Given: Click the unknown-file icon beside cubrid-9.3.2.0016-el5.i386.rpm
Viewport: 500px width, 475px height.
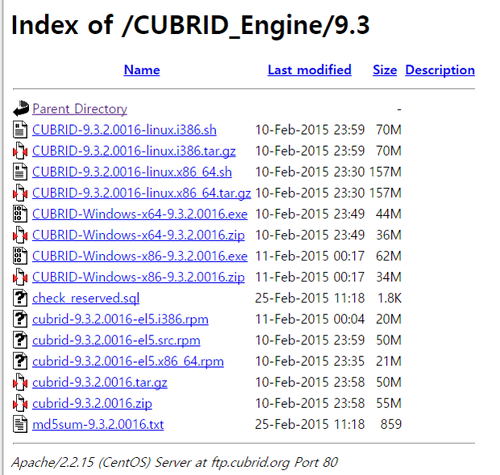Looking at the screenshot, I should (20, 319).
